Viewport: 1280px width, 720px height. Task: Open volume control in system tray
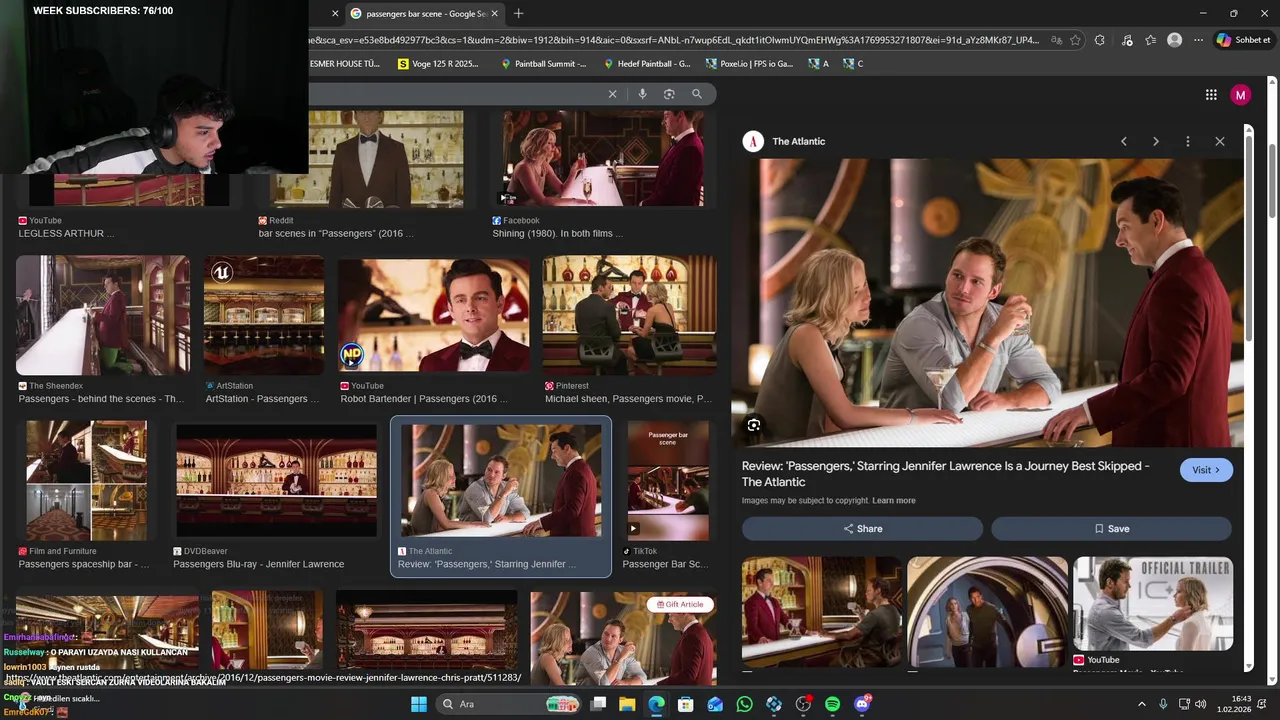tap(1200, 704)
